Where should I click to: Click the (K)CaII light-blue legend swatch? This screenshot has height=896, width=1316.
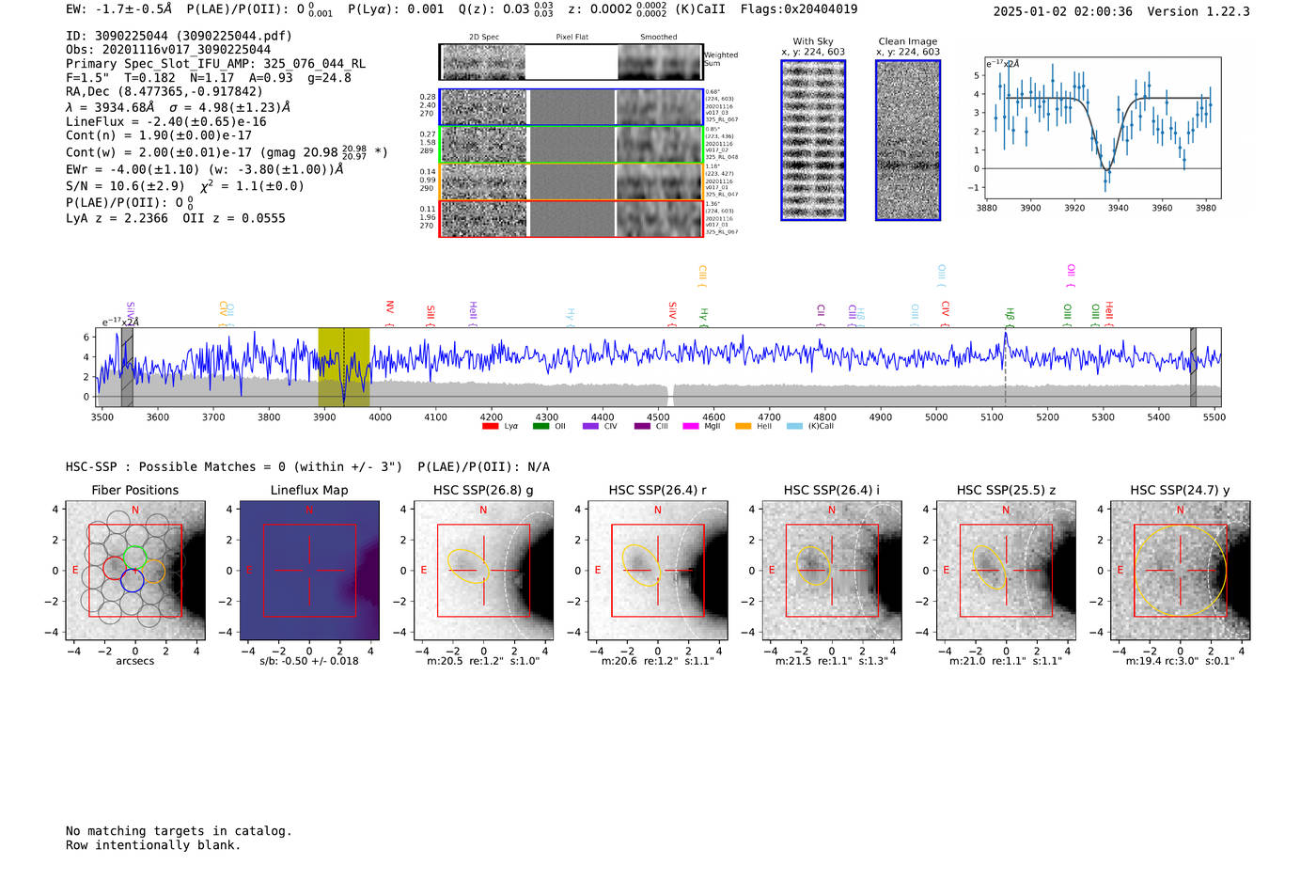794,427
